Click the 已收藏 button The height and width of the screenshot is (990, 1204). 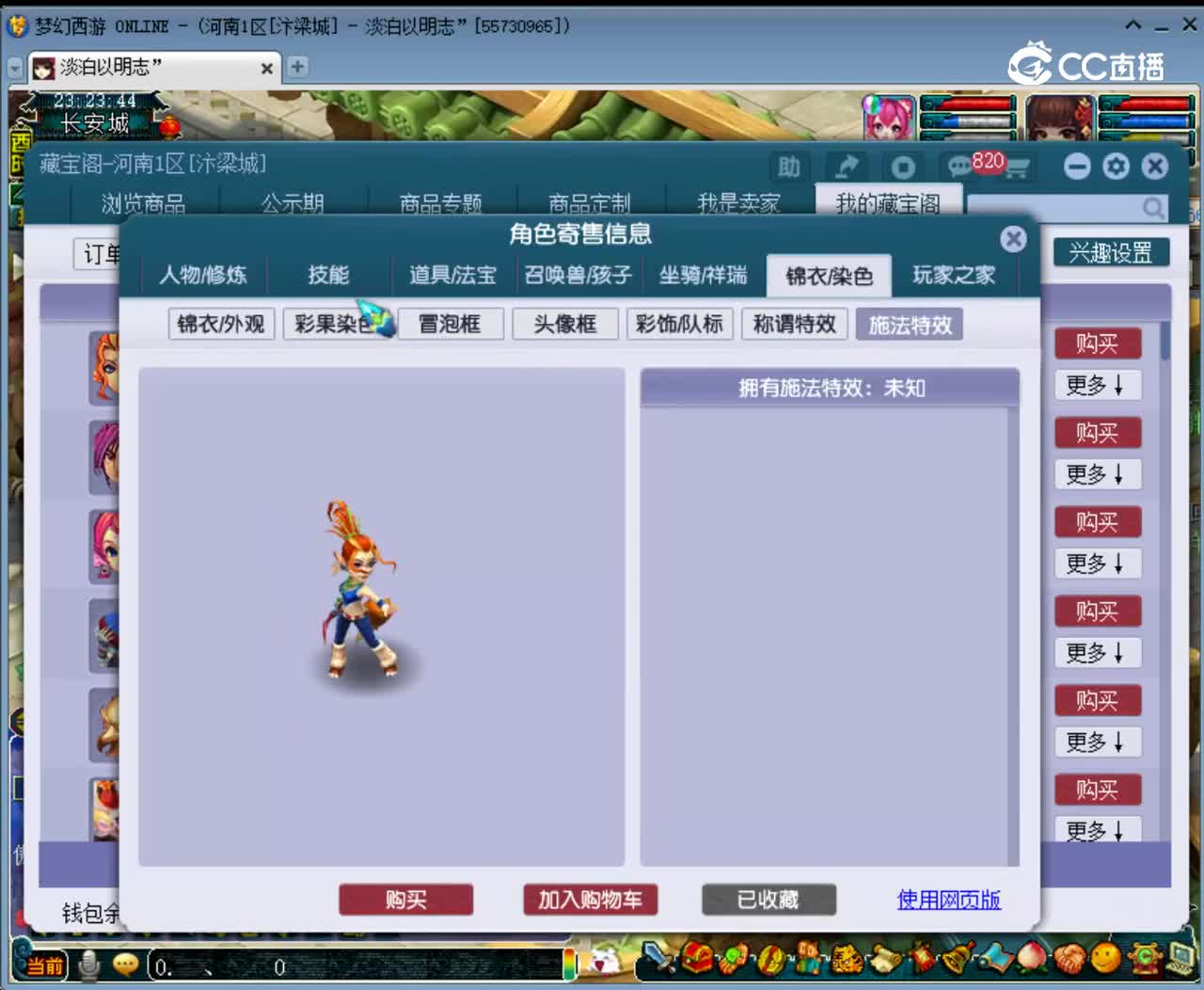click(768, 900)
